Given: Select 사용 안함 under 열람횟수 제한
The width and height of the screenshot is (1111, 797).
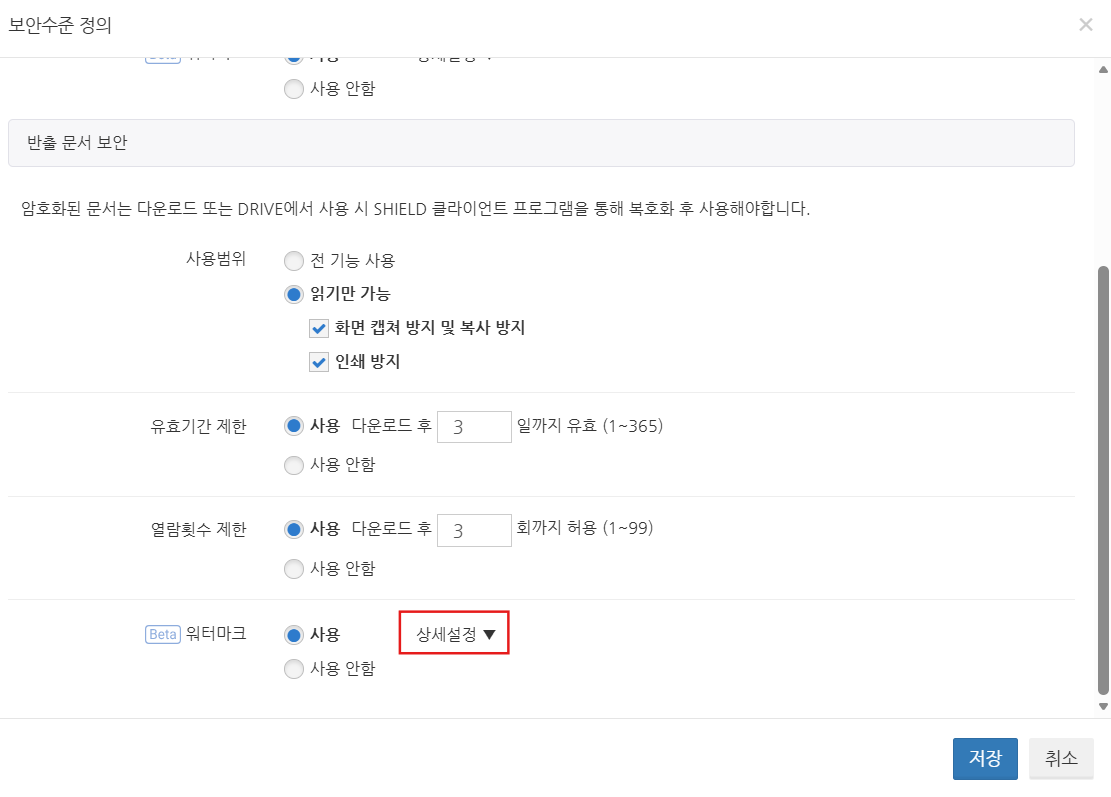Looking at the screenshot, I should pyautogui.click(x=294, y=569).
